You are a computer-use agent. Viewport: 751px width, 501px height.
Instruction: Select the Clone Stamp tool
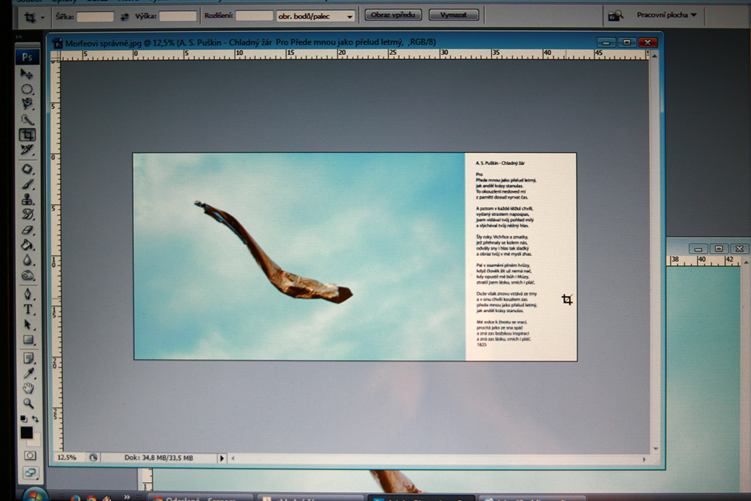click(x=27, y=199)
